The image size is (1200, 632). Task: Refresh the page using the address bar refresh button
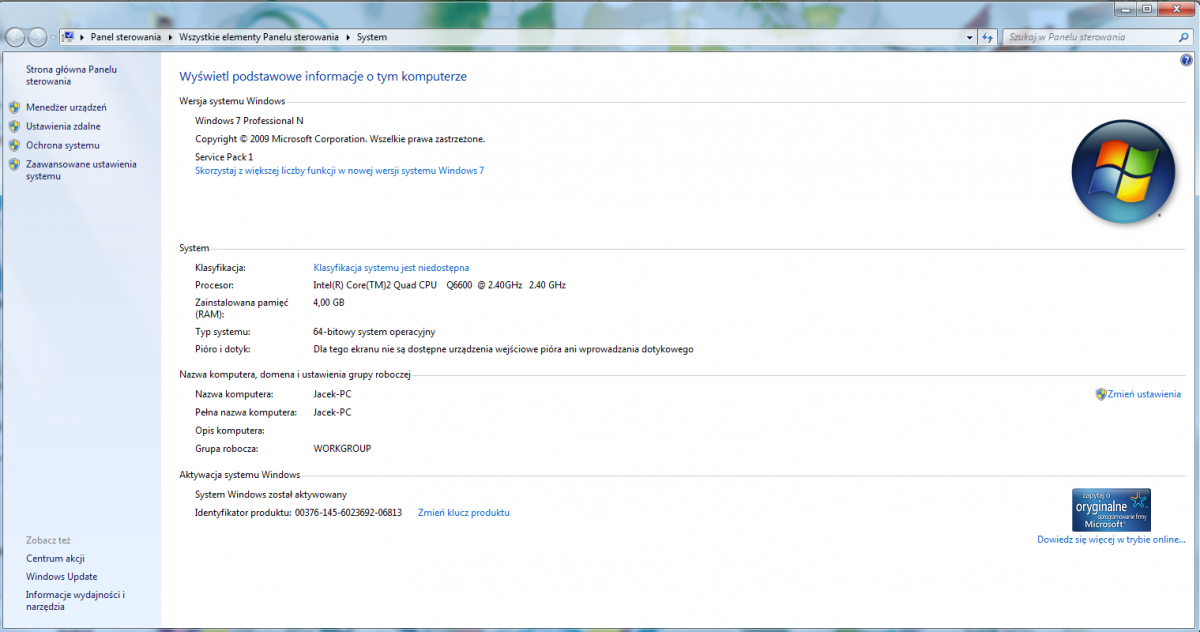click(x=987, y=37)
